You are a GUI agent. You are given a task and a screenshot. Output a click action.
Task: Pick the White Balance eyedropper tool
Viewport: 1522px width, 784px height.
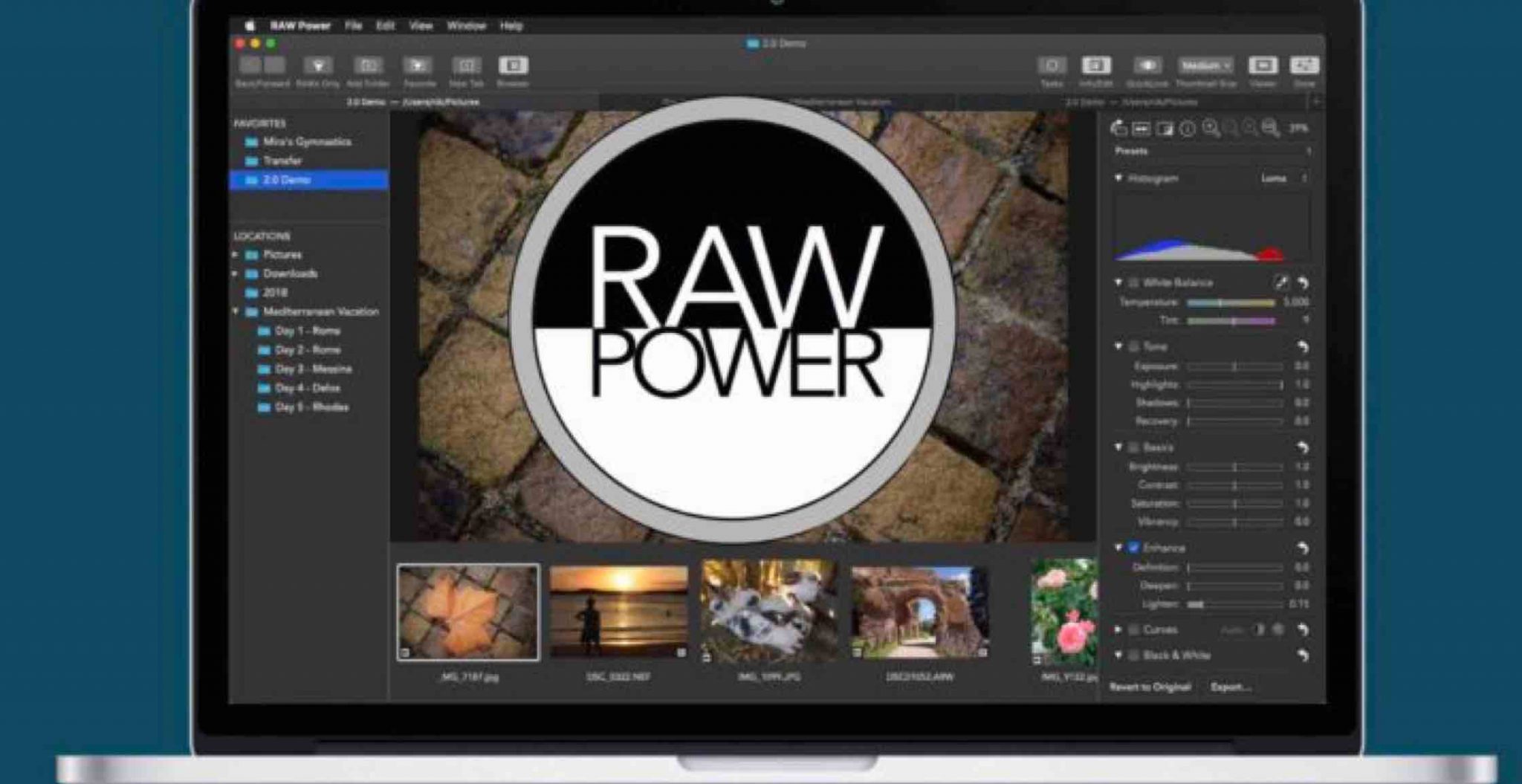click(x=1280, y=282)
